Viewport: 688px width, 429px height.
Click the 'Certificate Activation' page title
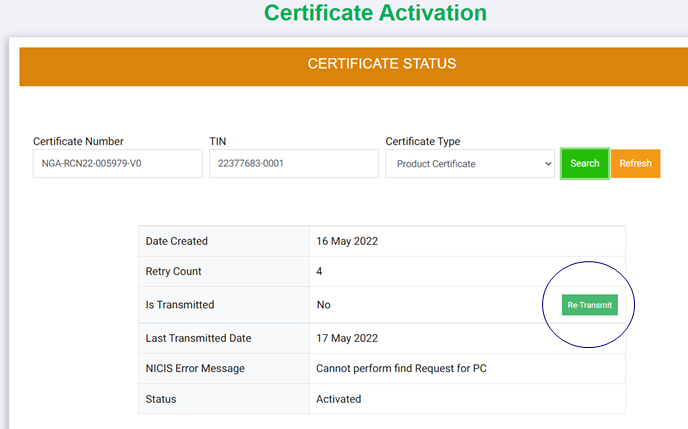pos(376,13)
